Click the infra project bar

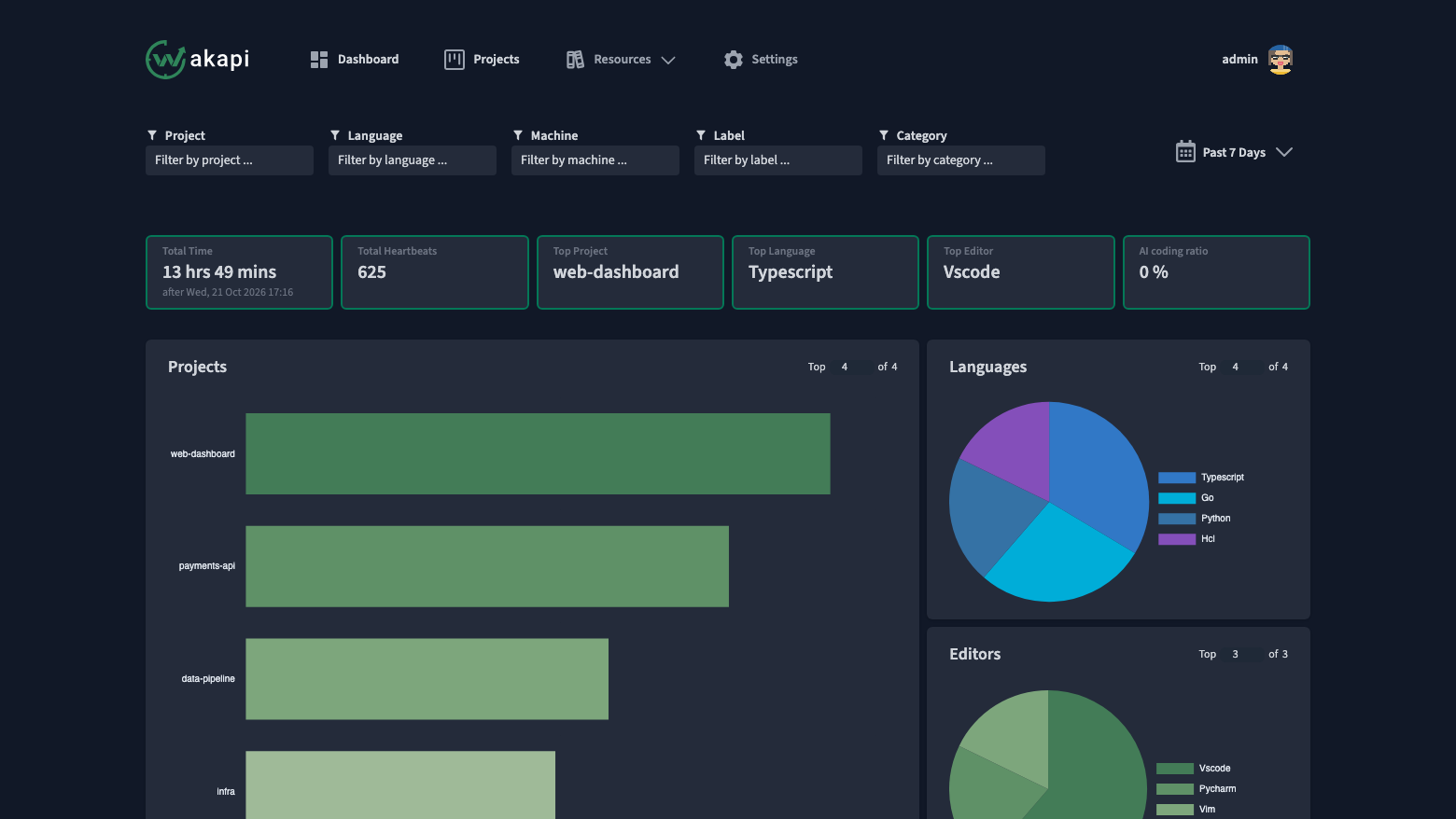click(x=400, y=785)
